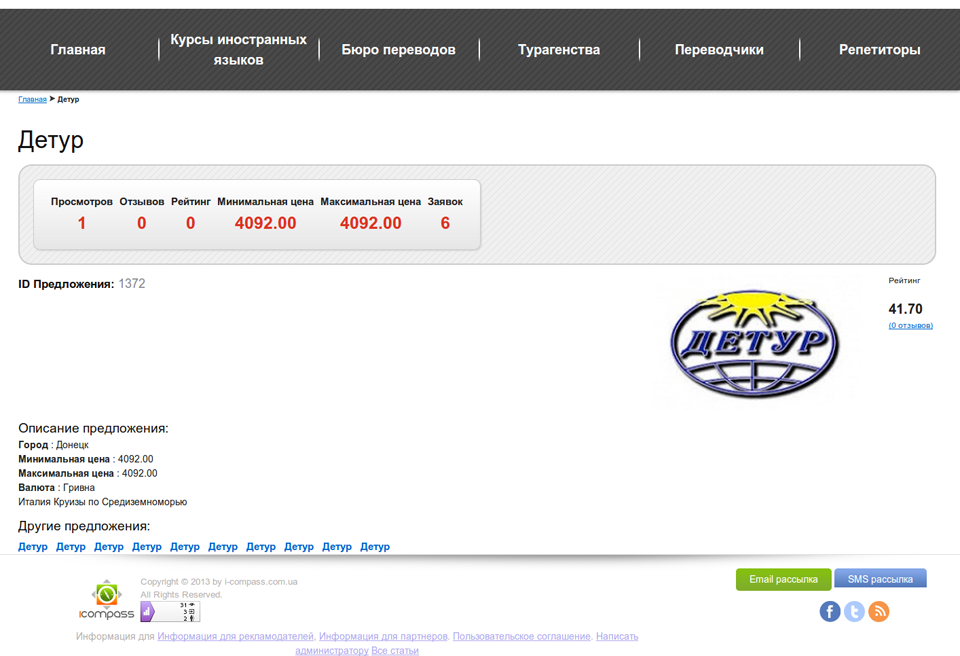Open Бюро переводов menu item
Image resolution: width=960 pixels, height=656 pixels.
[x=399, y=50]
